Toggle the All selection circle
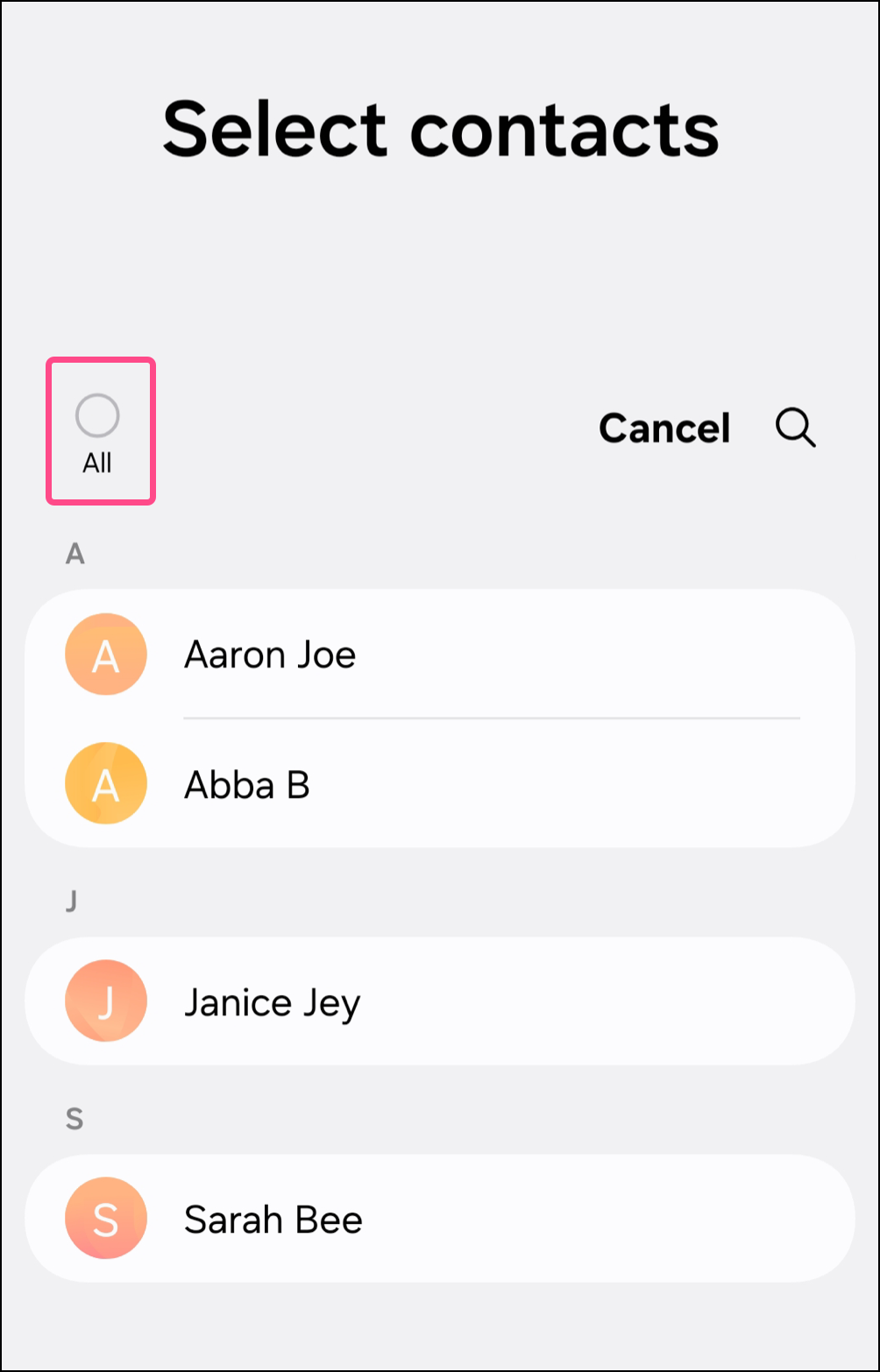Viewport: 880px width, 1372px height. 97,416
